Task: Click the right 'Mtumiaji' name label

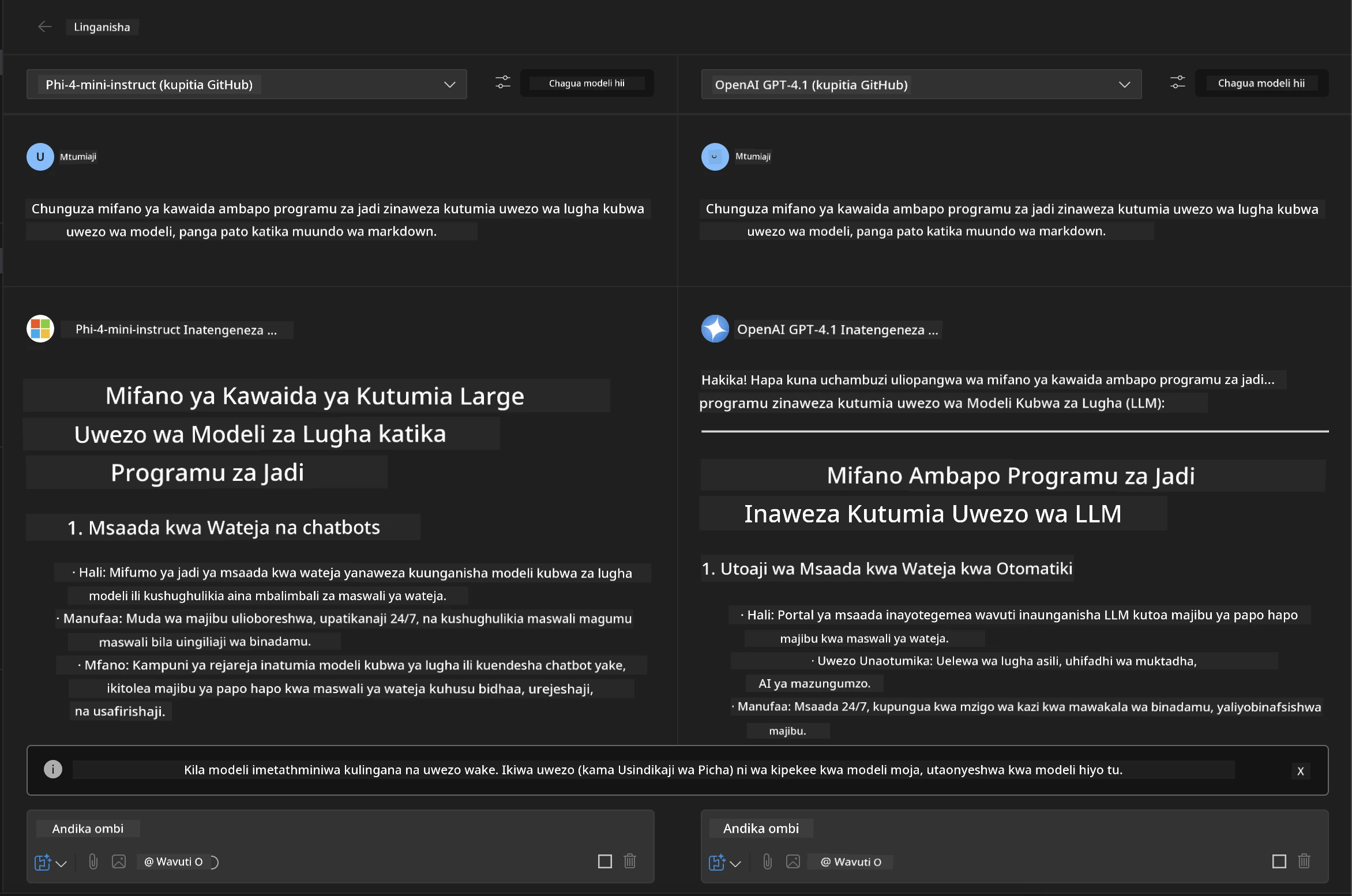Action: [x=753, y=157]
